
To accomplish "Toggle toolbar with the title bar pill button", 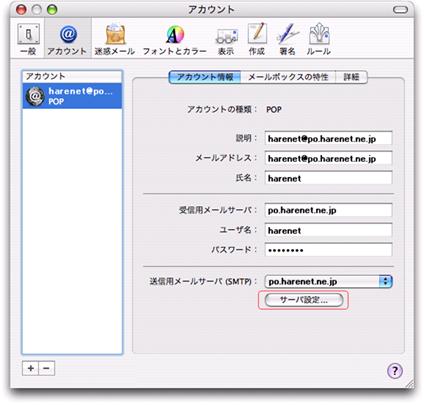I will coord(400,10).
